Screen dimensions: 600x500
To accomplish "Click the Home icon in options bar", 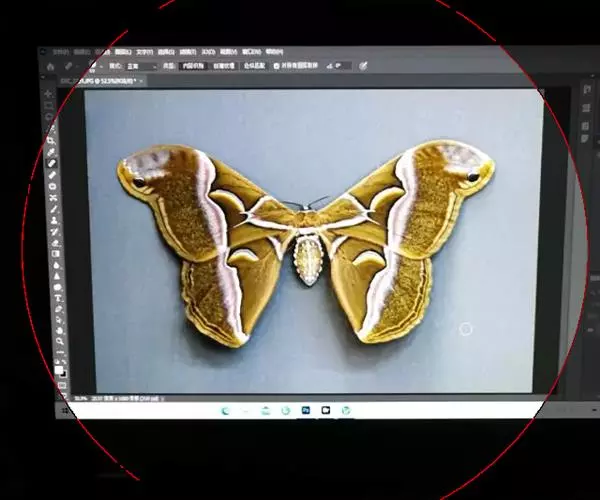I will [49, 64].
